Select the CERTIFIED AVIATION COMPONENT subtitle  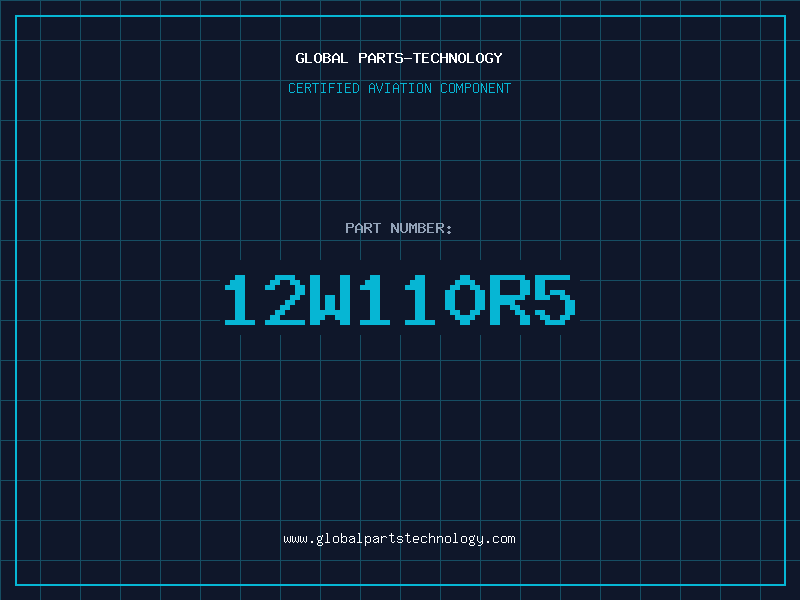point(399,88)
